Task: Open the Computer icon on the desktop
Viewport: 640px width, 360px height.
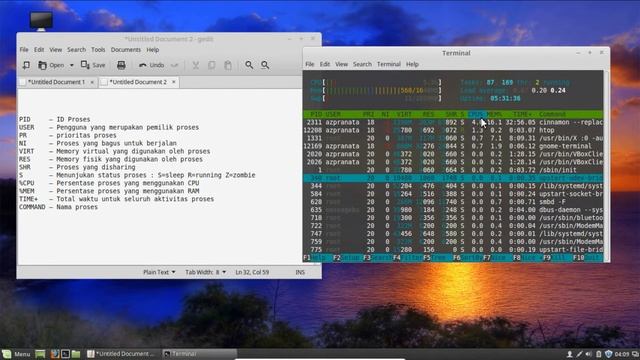Action: click(x=41, y=20)
